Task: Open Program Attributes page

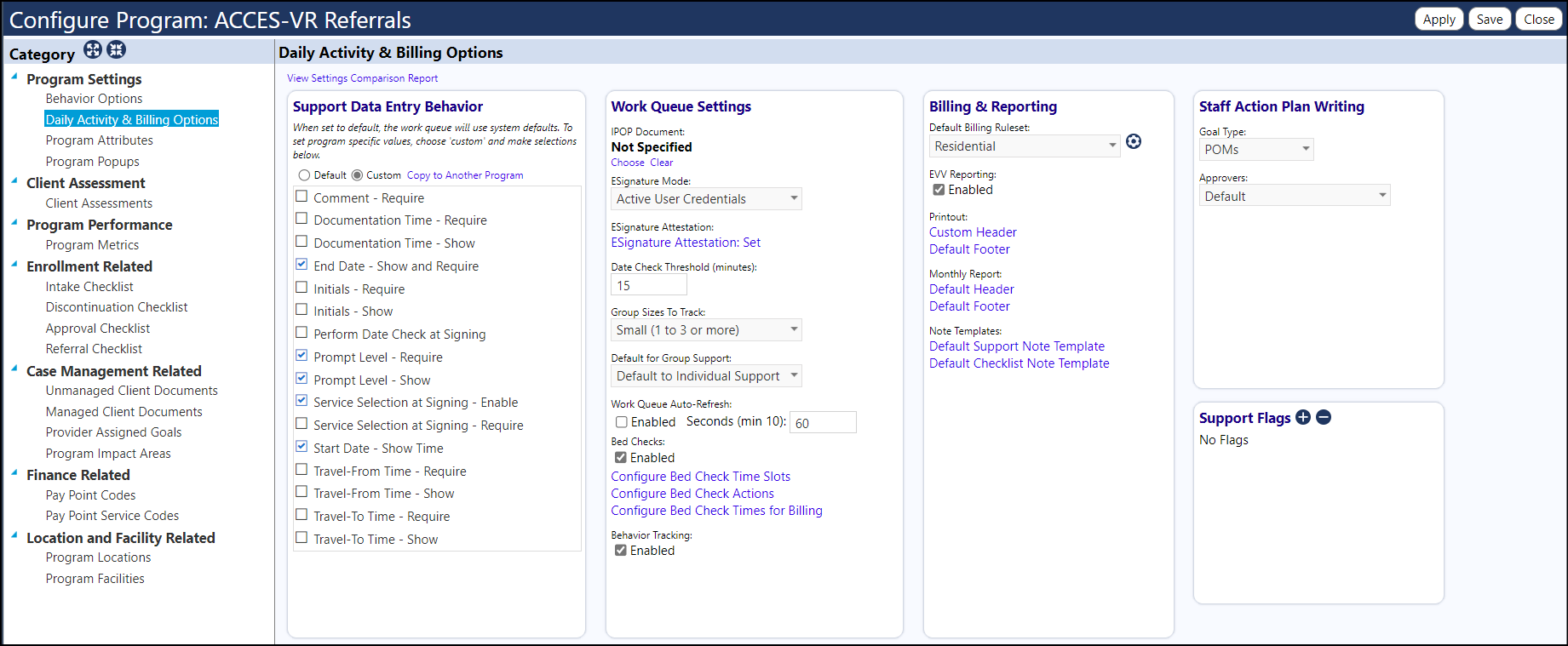Action: coord(100,140)
